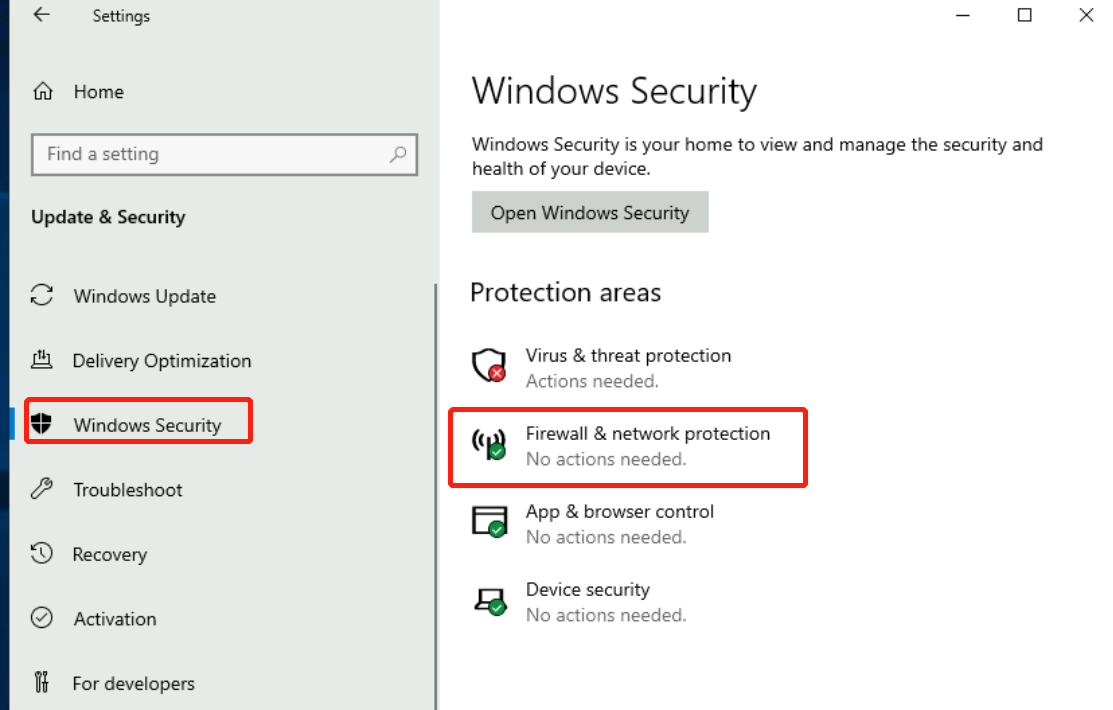The image size is (1113, 710).
Task: Click the back arrow in Settings
Action: click(41, 16)
